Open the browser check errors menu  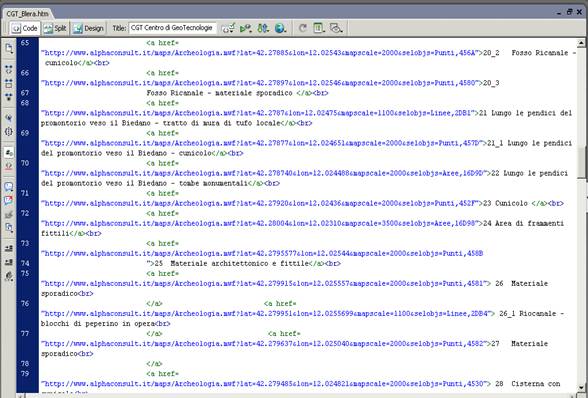[228, 29]
